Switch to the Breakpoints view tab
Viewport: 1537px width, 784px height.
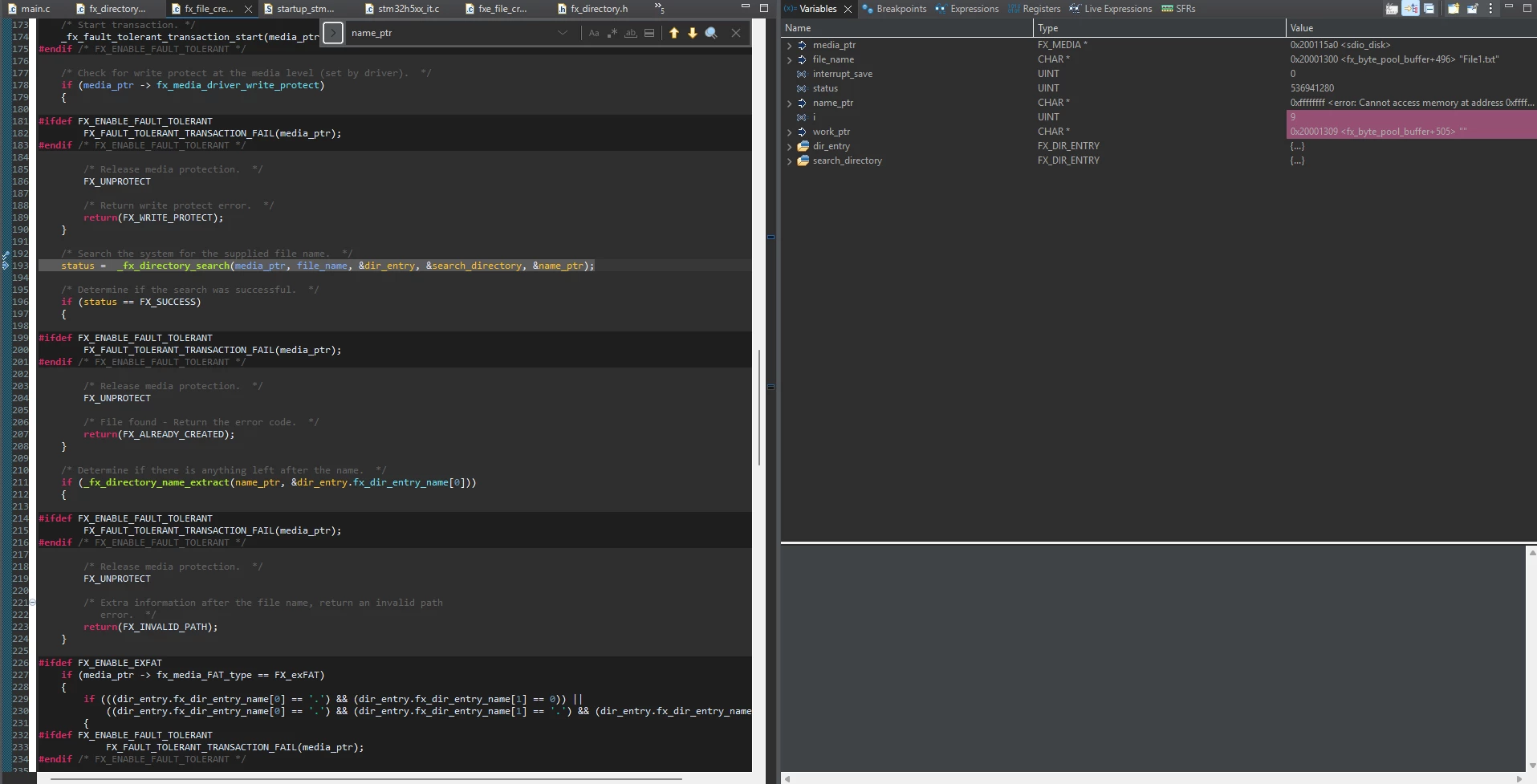[894, 9]
